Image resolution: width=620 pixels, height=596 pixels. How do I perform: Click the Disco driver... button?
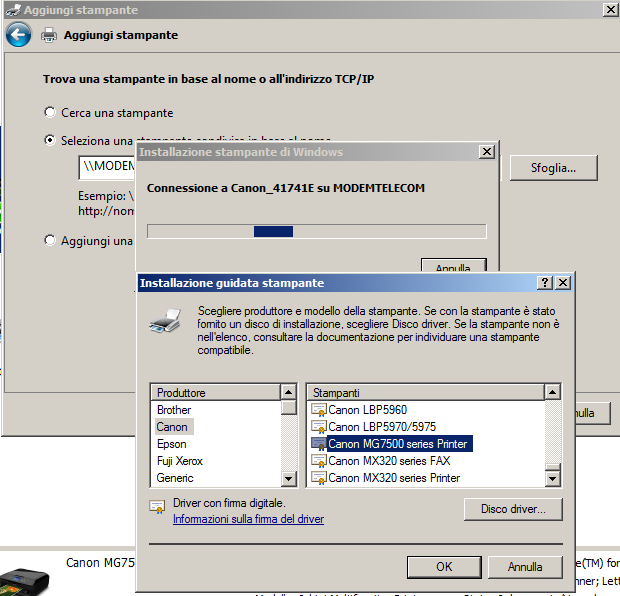pos(513,509)
